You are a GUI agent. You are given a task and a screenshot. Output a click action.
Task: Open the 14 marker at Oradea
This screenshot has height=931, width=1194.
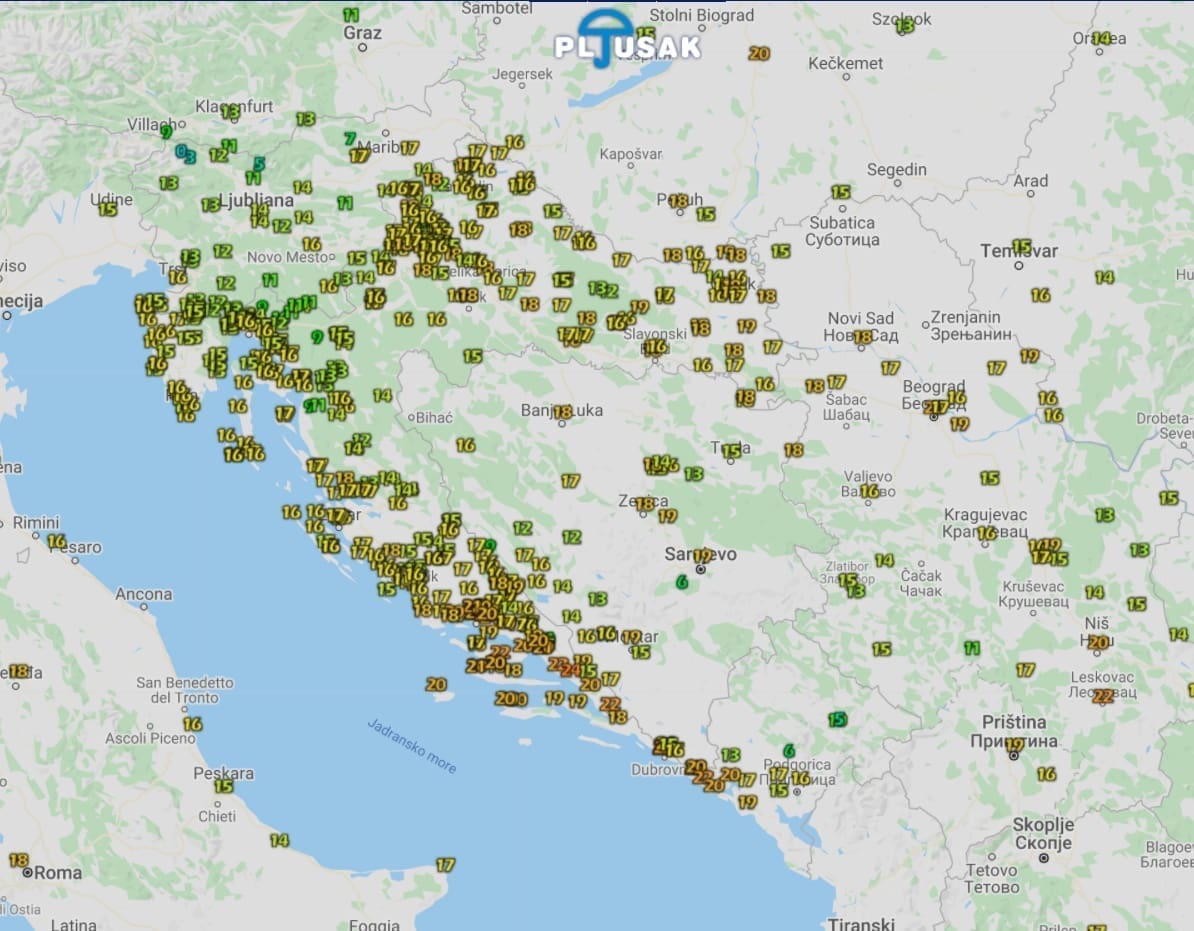pyautogui.click(x=1101, y=38)
